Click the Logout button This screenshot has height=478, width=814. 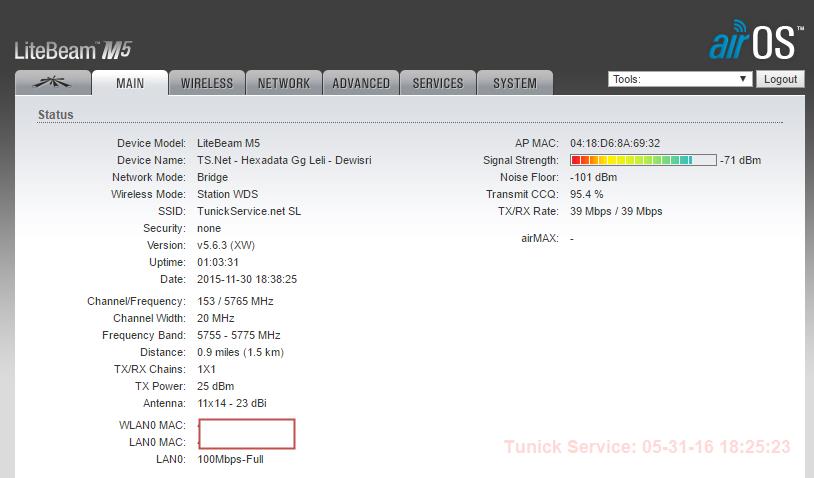pyautogui.click(x=780, y=79)
